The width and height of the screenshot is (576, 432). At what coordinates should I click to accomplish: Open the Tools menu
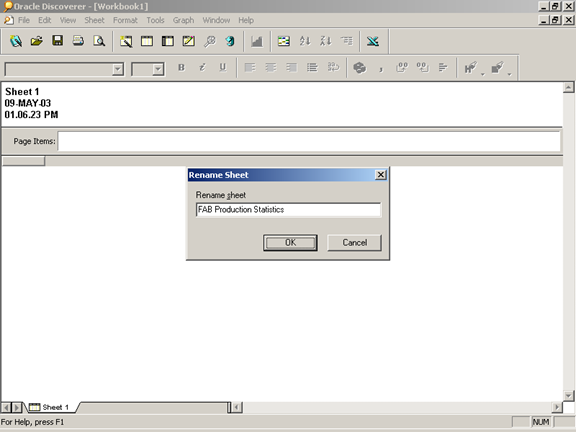point(155,20)
